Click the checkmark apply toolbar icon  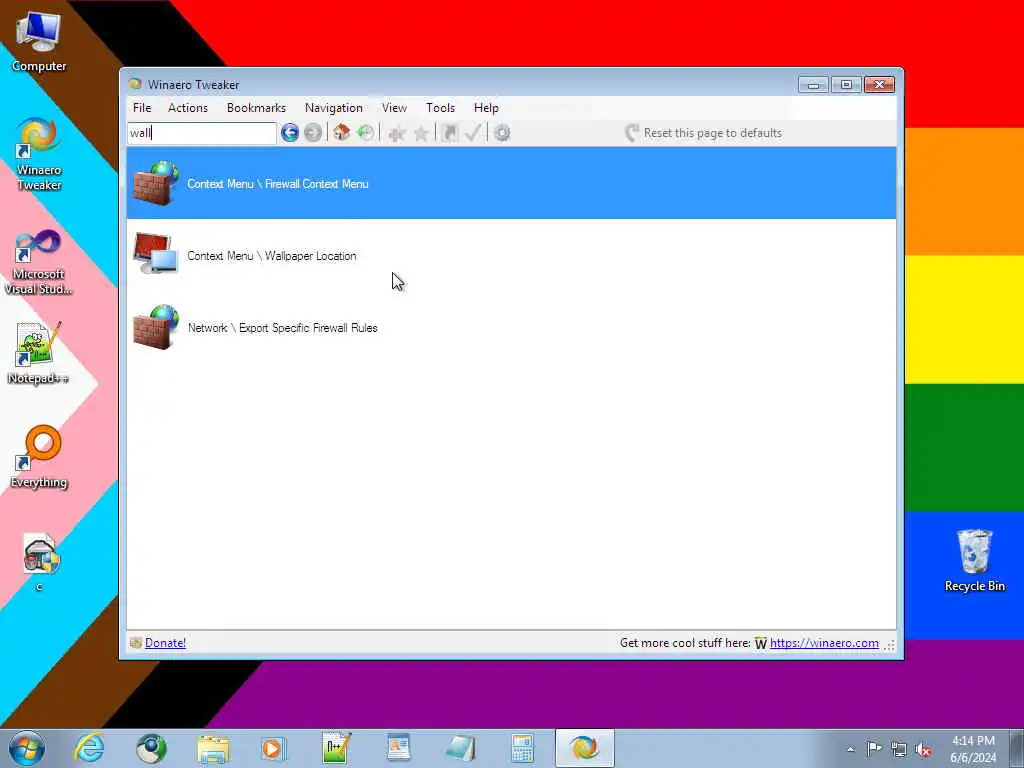[x=473, y=133]
